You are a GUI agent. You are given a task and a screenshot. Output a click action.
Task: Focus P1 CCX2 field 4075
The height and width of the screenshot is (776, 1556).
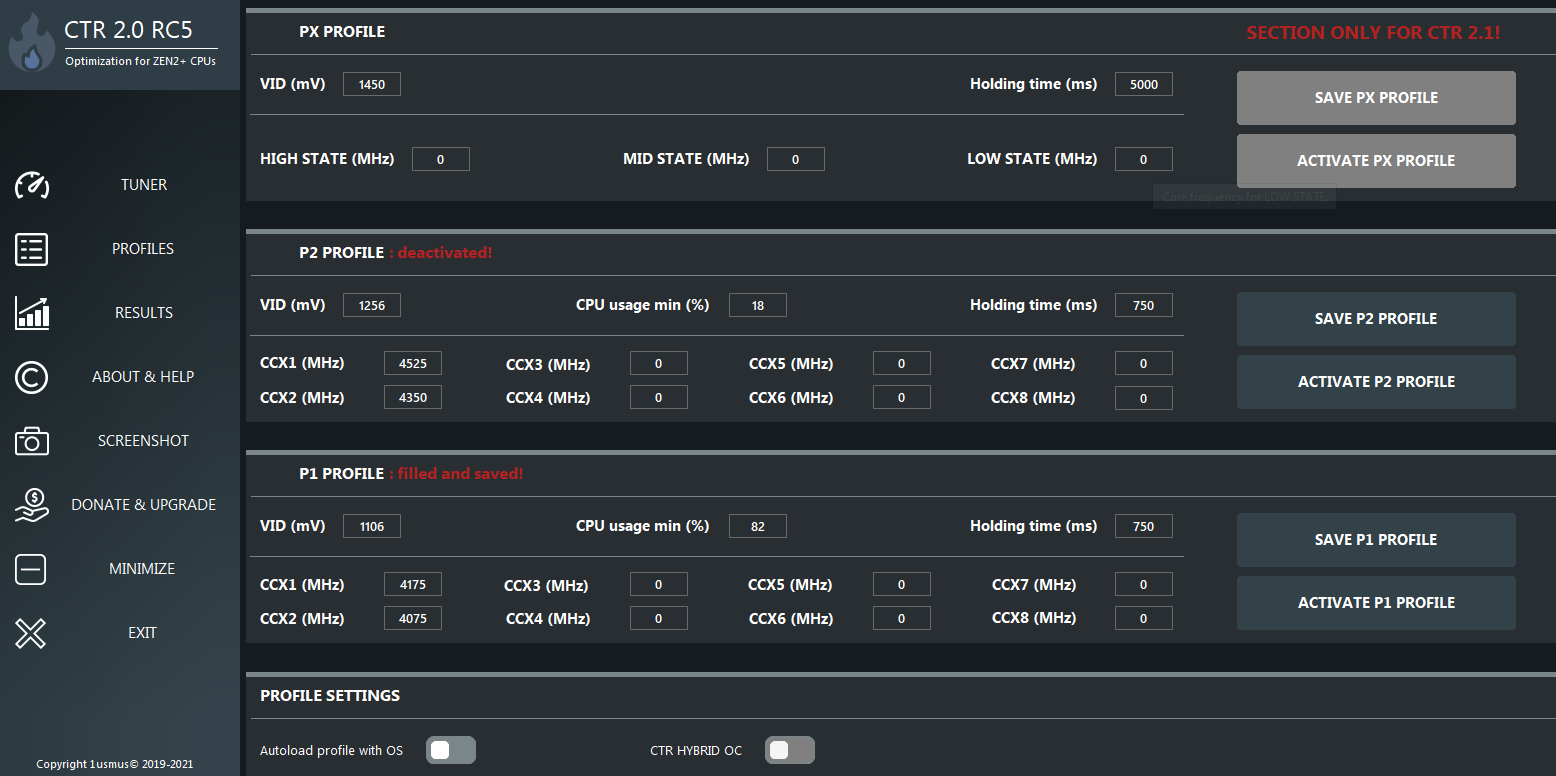pyautogui.click(x=413, y=619)
